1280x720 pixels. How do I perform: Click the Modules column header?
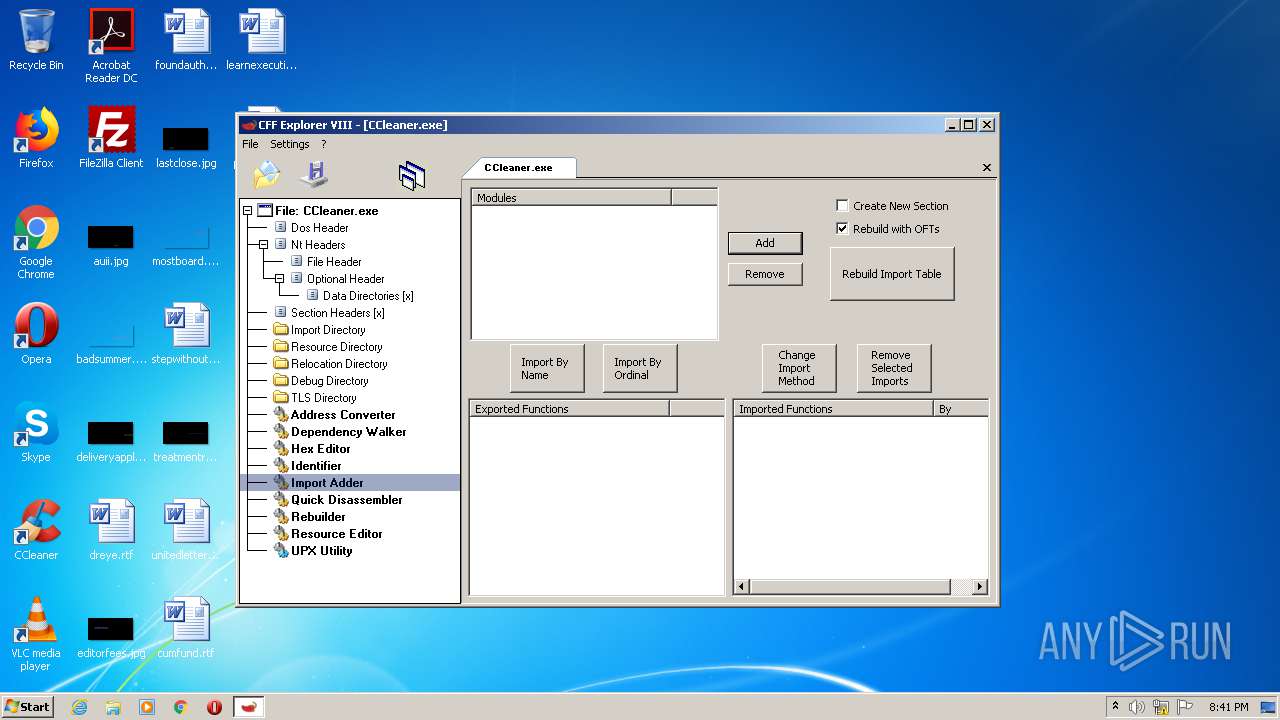pyautogui.click(x=572, y=198)
